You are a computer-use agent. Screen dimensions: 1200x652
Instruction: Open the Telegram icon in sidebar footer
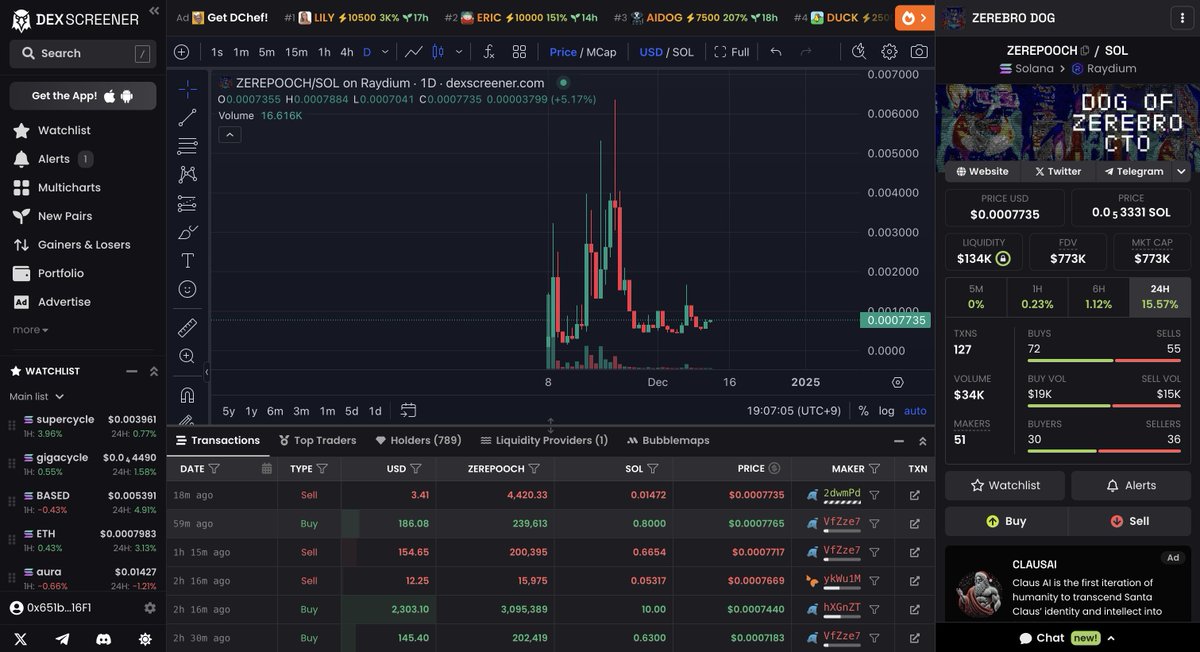coord(62,639)
